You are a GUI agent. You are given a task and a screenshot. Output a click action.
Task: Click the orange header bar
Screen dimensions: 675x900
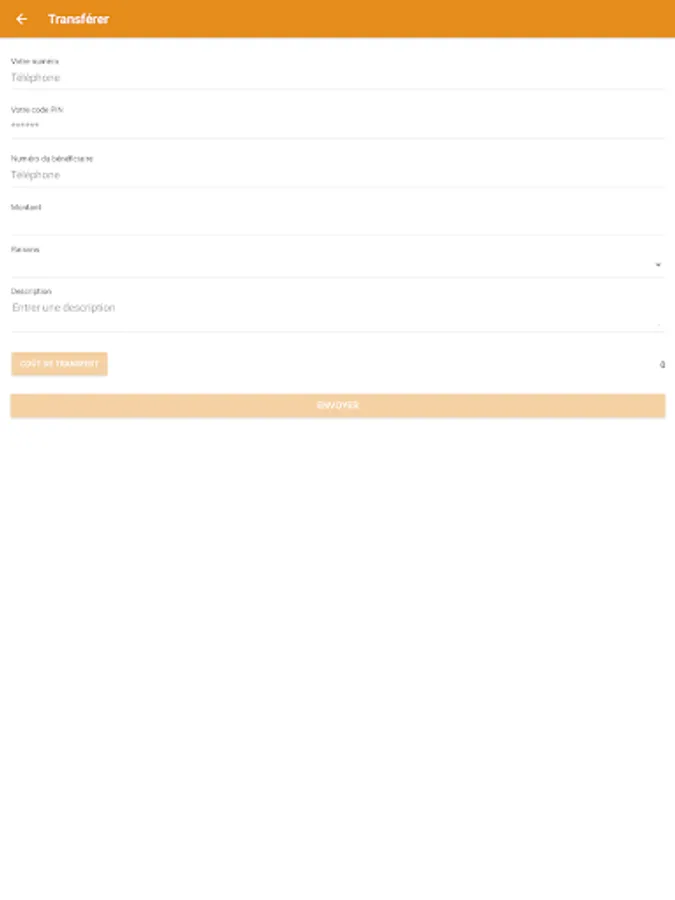point(338,19)
